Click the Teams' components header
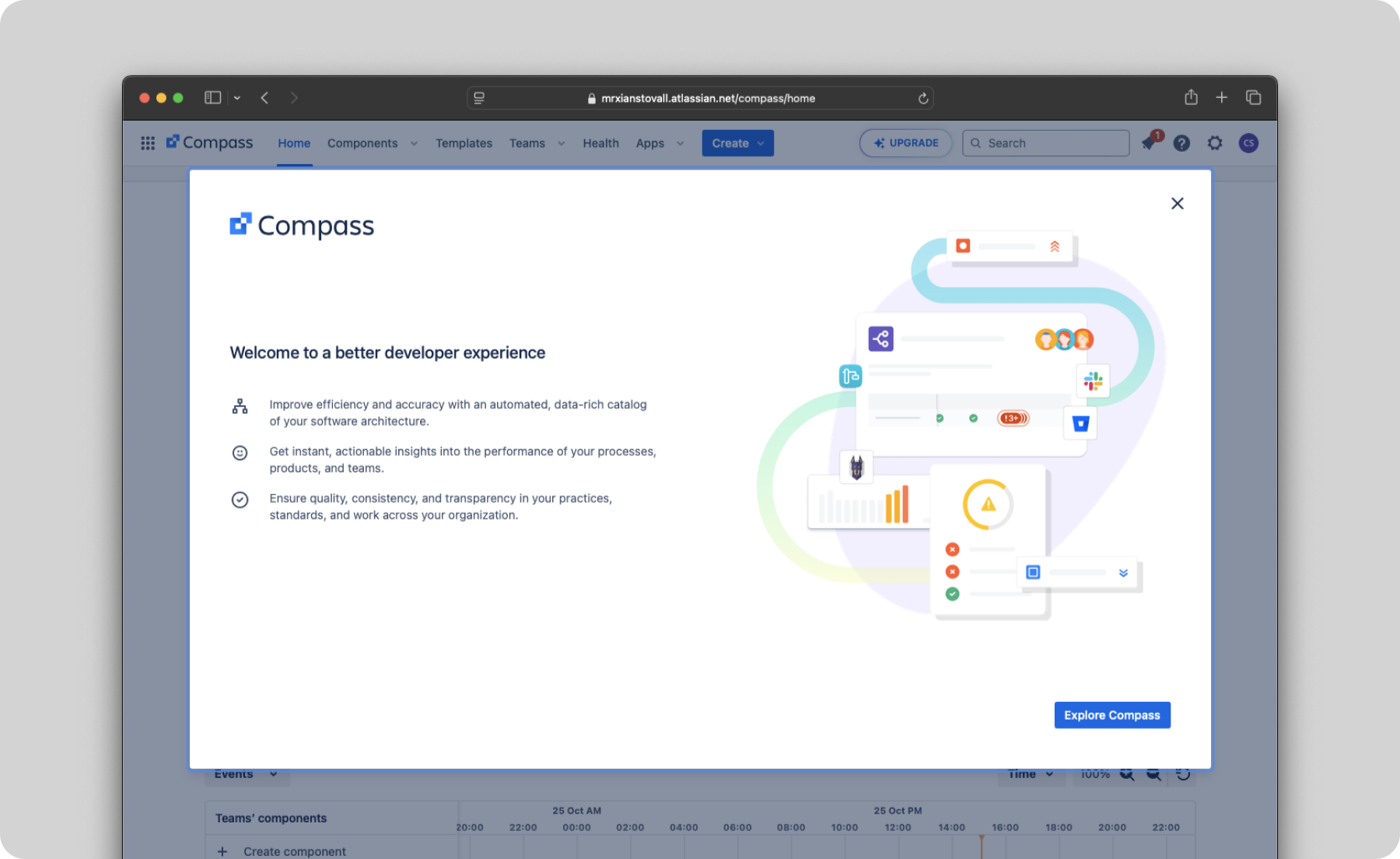The height and width of the screenshot is (859, 1400). coord(271,819)
